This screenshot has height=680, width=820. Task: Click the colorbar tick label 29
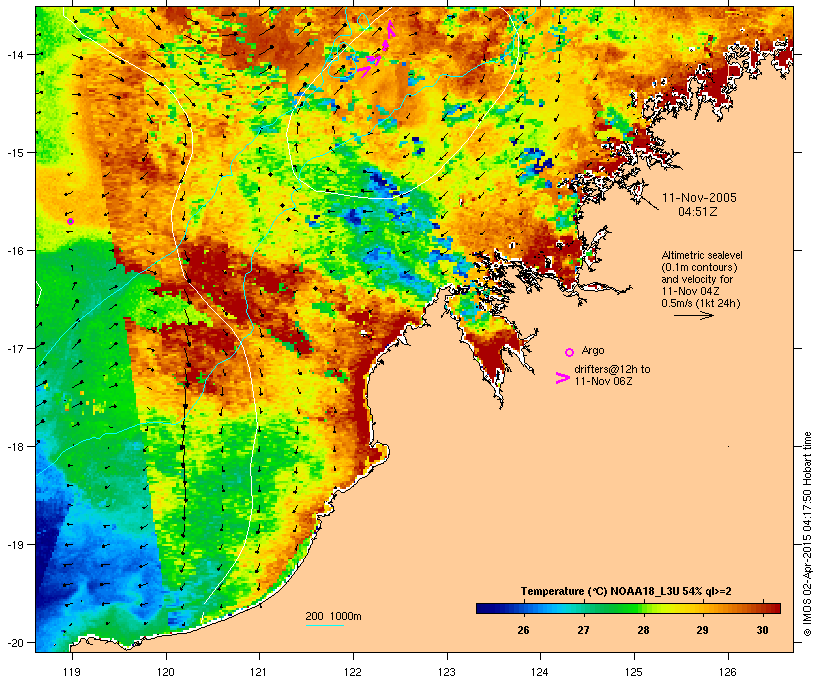click(x=703, y=630)
